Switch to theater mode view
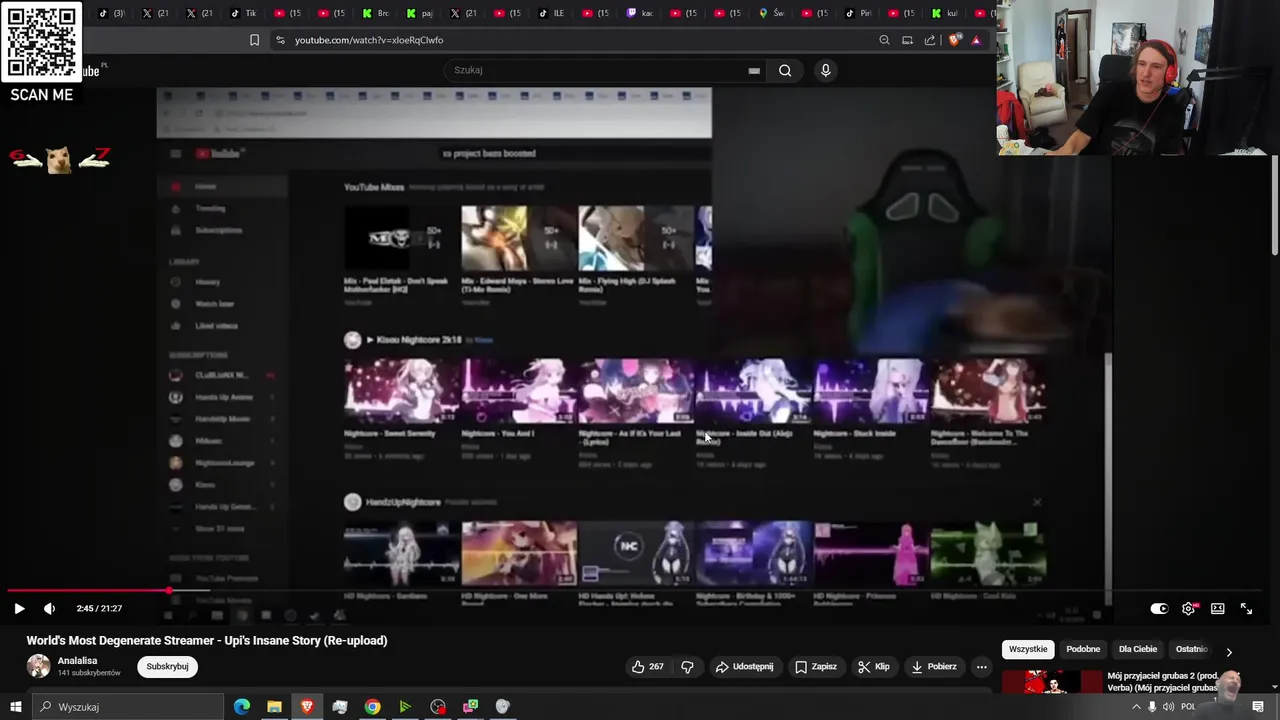The width and height of the screenshot is (1280, 720). coord(1217,608)
